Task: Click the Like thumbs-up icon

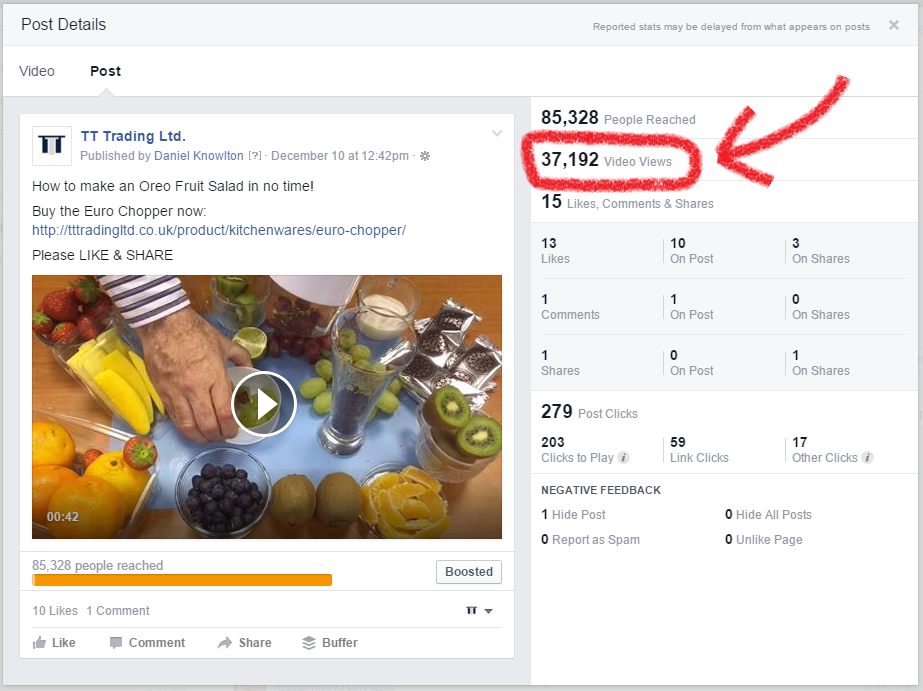Action: coord(39,643)
